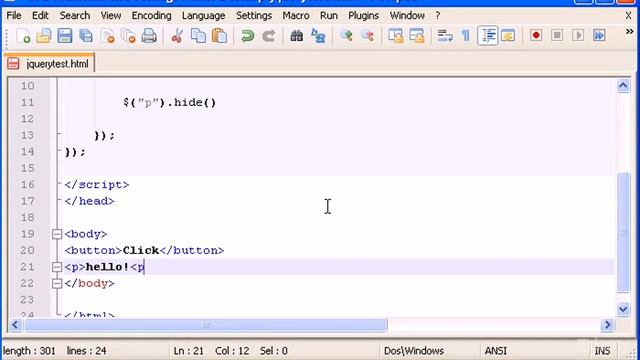Open the Macro menu
This screenshot has width=640, height=360.
[x=296, y=16]
